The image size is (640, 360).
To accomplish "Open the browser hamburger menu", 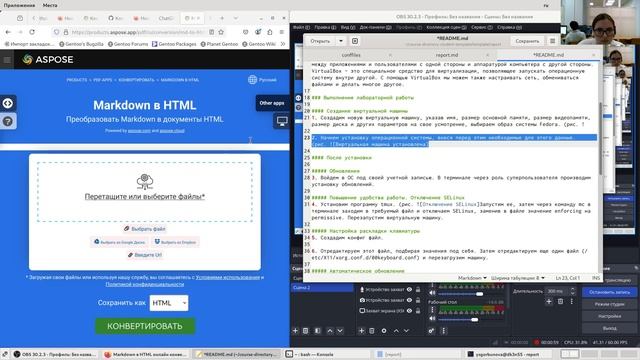I will click(282, 32).
